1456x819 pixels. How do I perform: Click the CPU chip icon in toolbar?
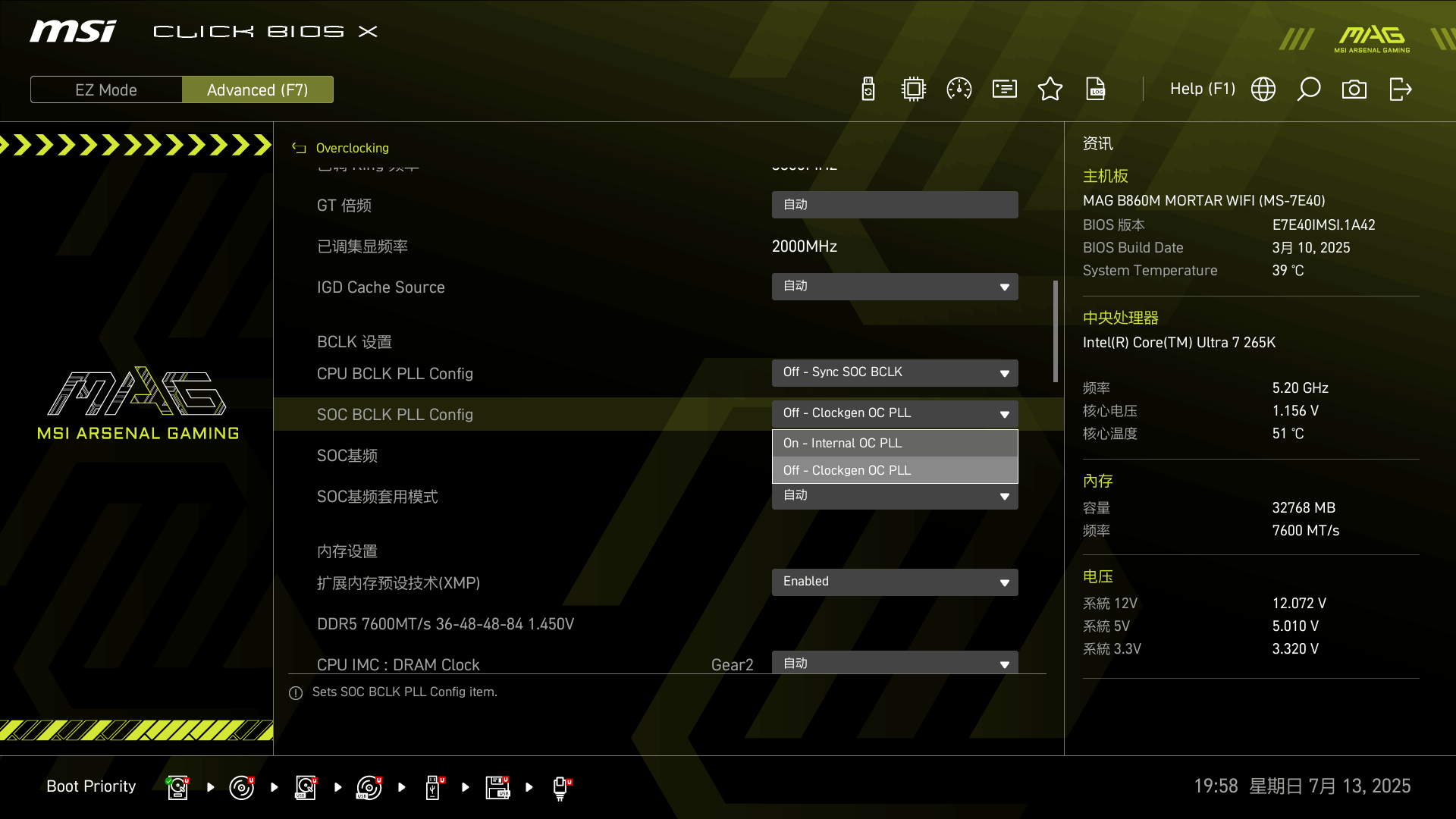914,89
